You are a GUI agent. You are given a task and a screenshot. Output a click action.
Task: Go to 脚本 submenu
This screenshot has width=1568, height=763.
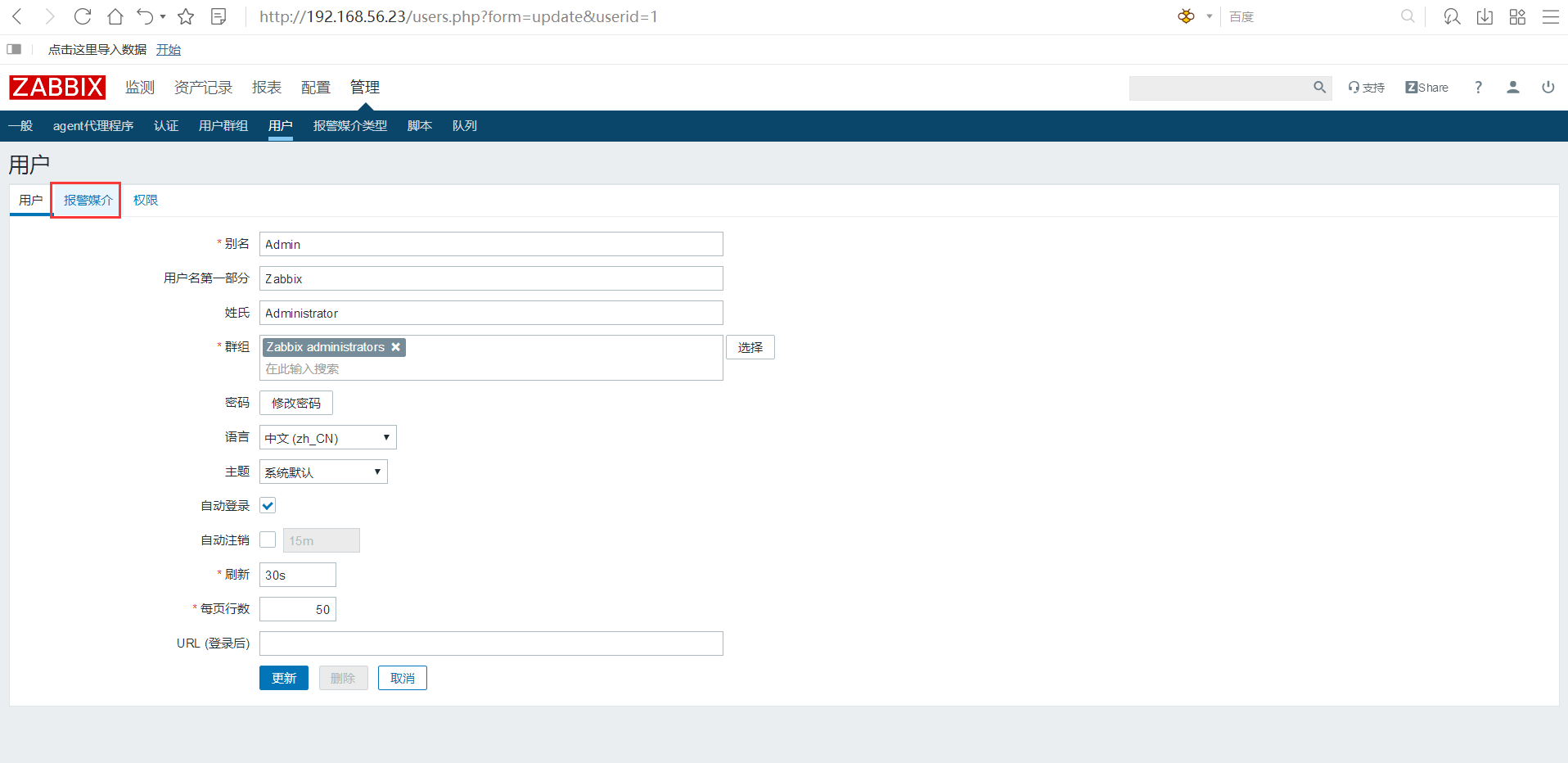point(420,126)
